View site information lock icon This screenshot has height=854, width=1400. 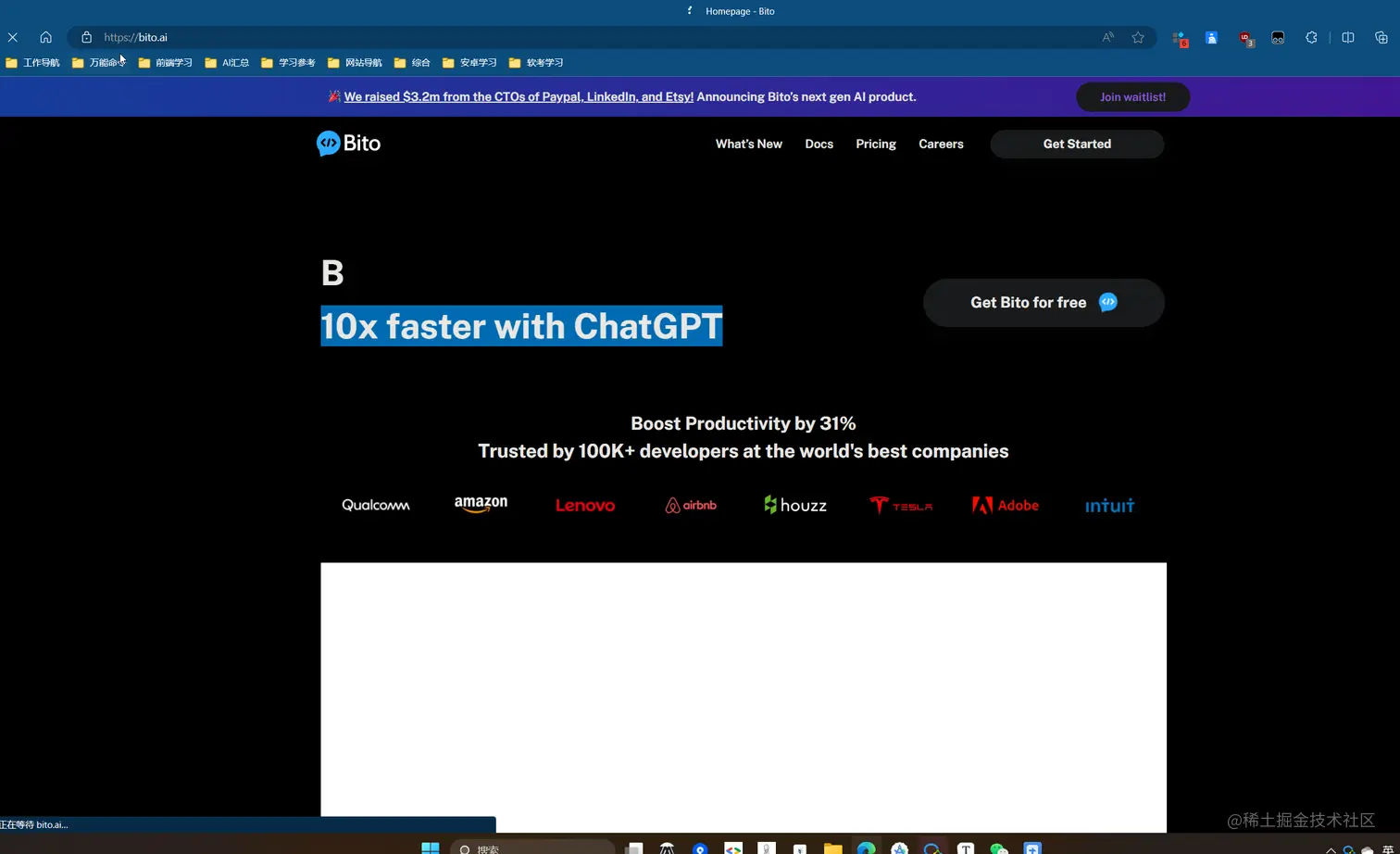(x=86, y=37)
